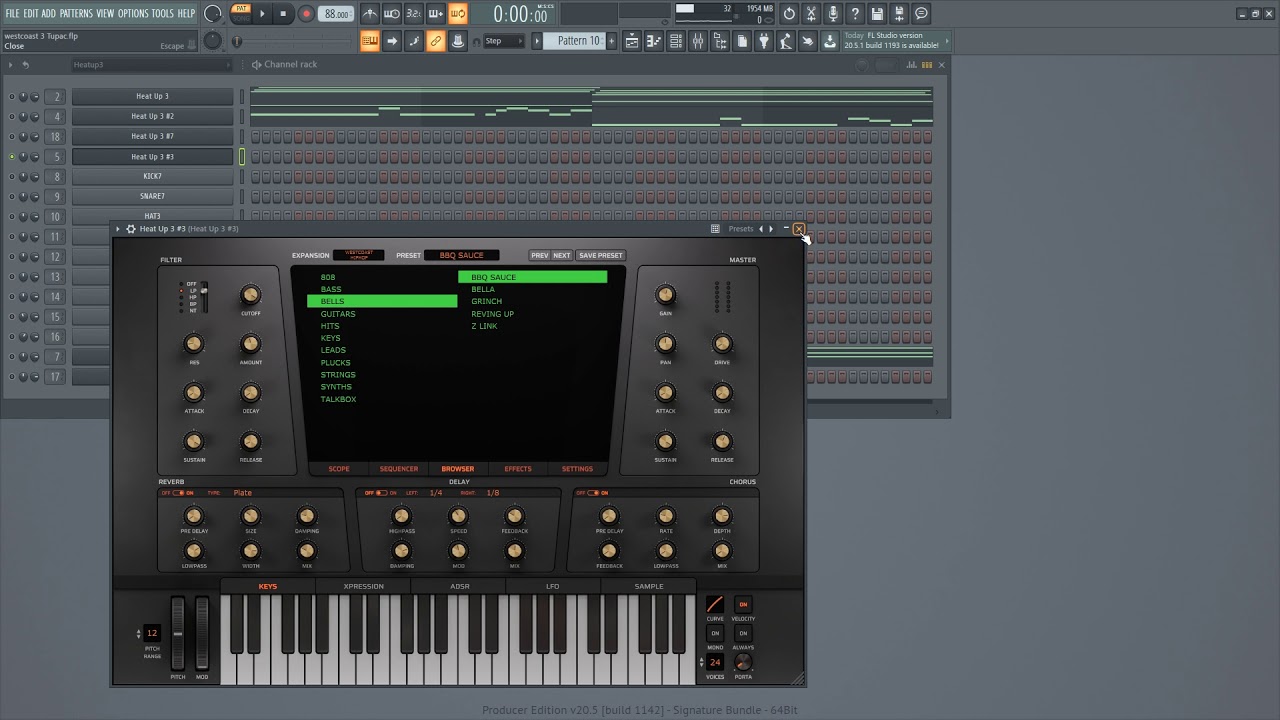The width and height of the screenshot is (1280, 720).
Task: Open the question mark help icon
Action: (x=855, y=14)
